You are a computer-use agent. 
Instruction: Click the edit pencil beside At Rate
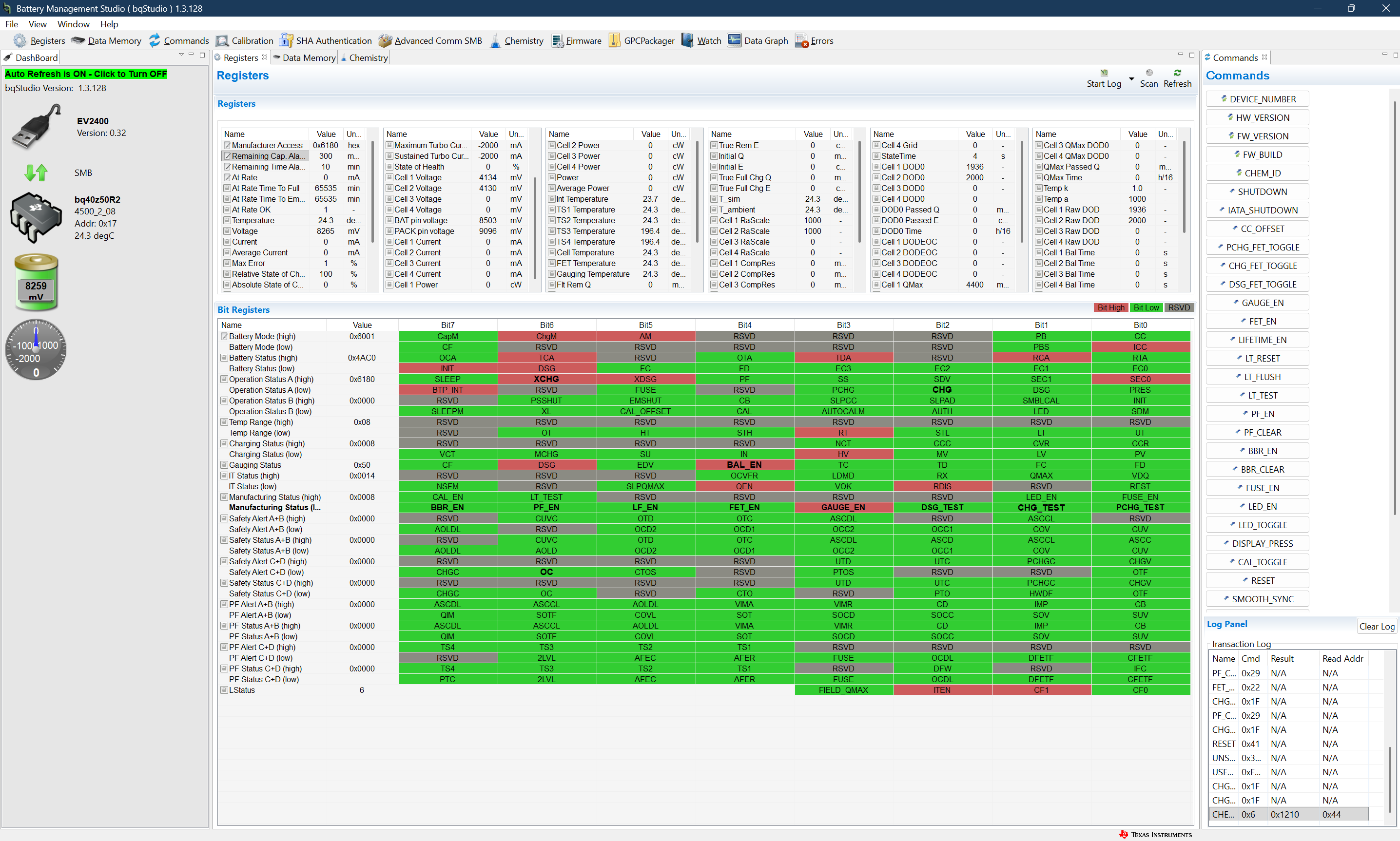[x=227, y=178]
